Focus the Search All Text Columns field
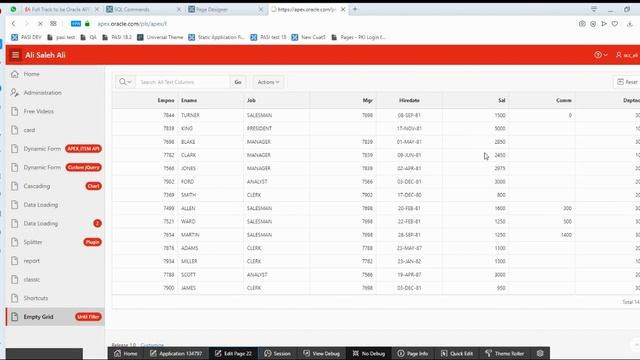640x360 pixels. pos(182,82)
